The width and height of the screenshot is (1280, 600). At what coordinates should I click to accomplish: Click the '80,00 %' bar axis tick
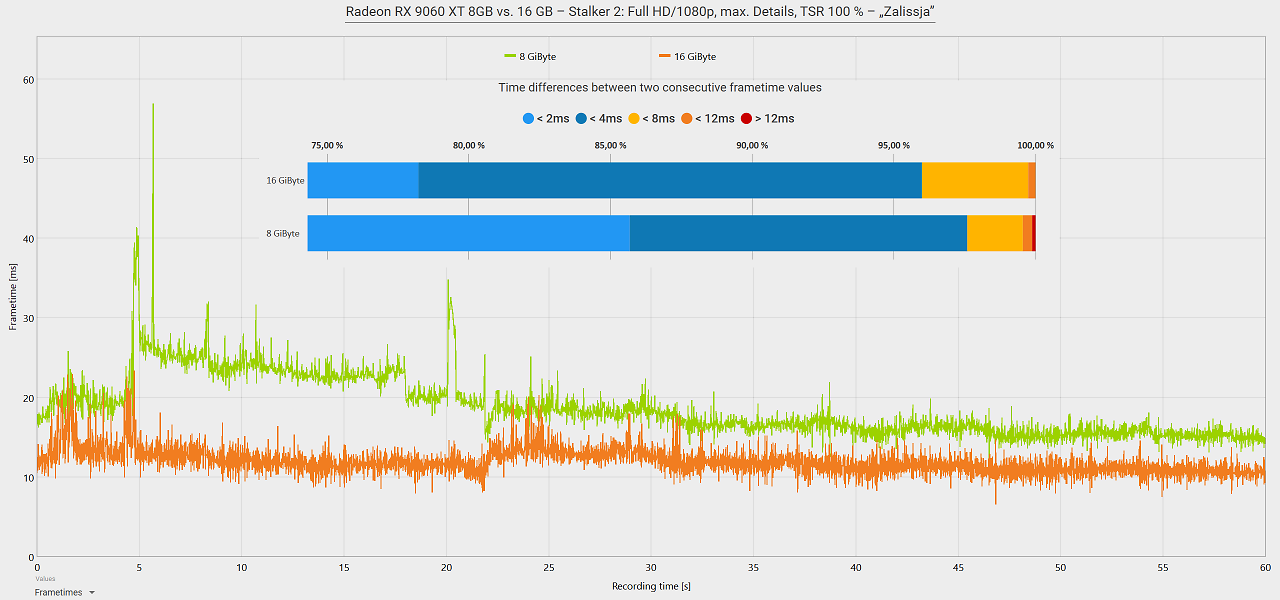tap(468, 145)
